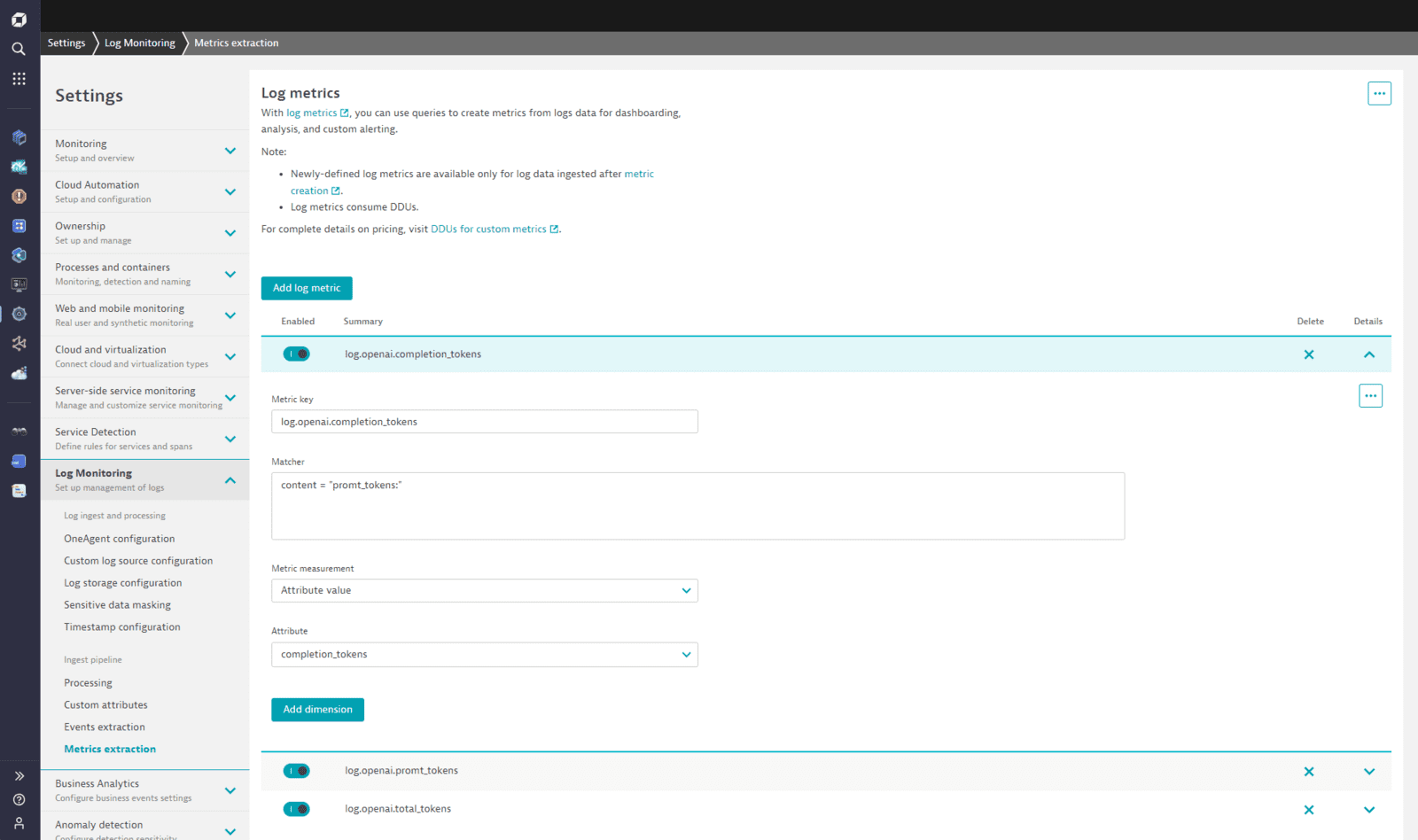Click the Settings gear icon in the sidebar
The height and width of the screenshot is (840, 1418).
[19, 313]
